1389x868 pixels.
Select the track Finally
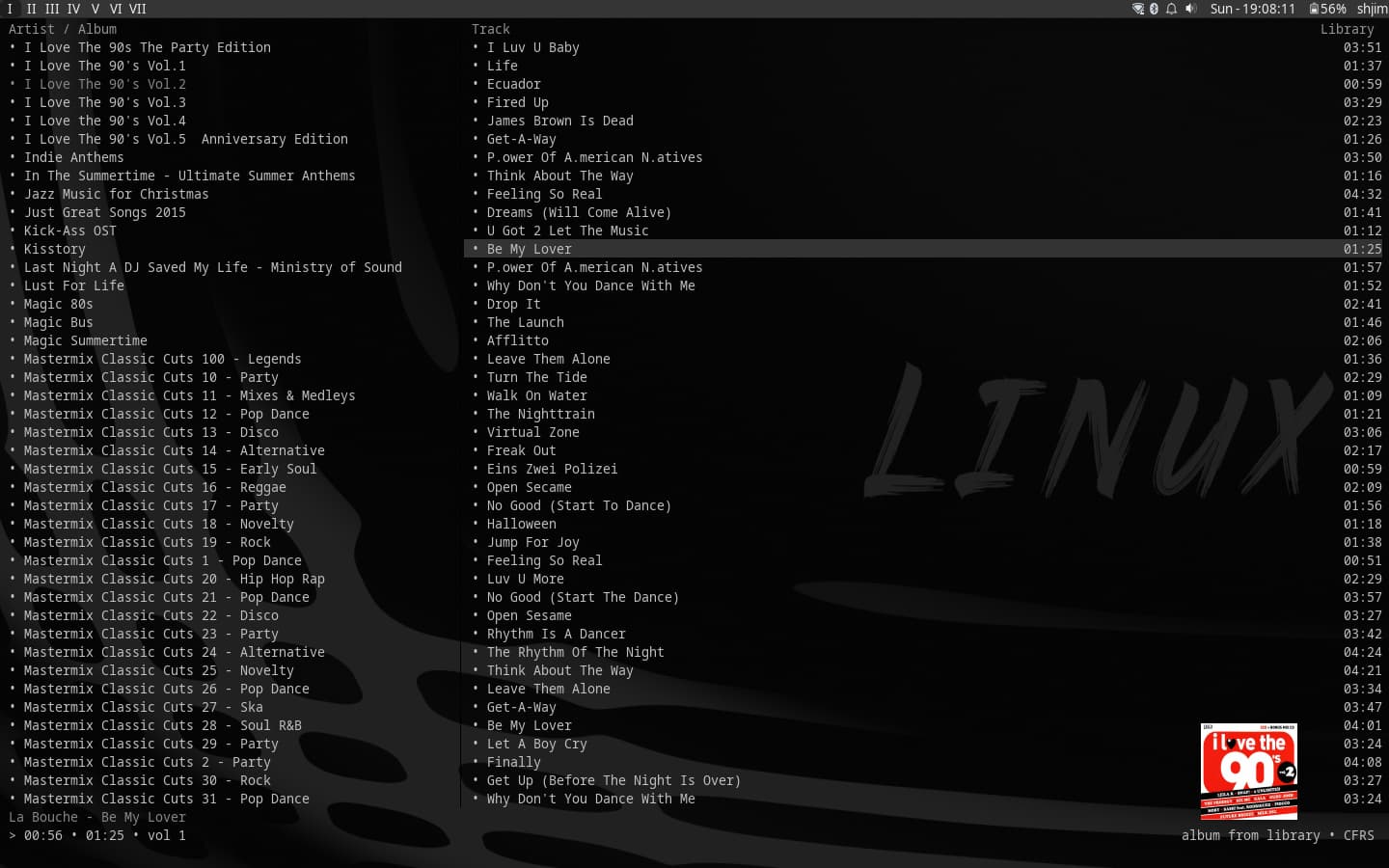point(514,762)
